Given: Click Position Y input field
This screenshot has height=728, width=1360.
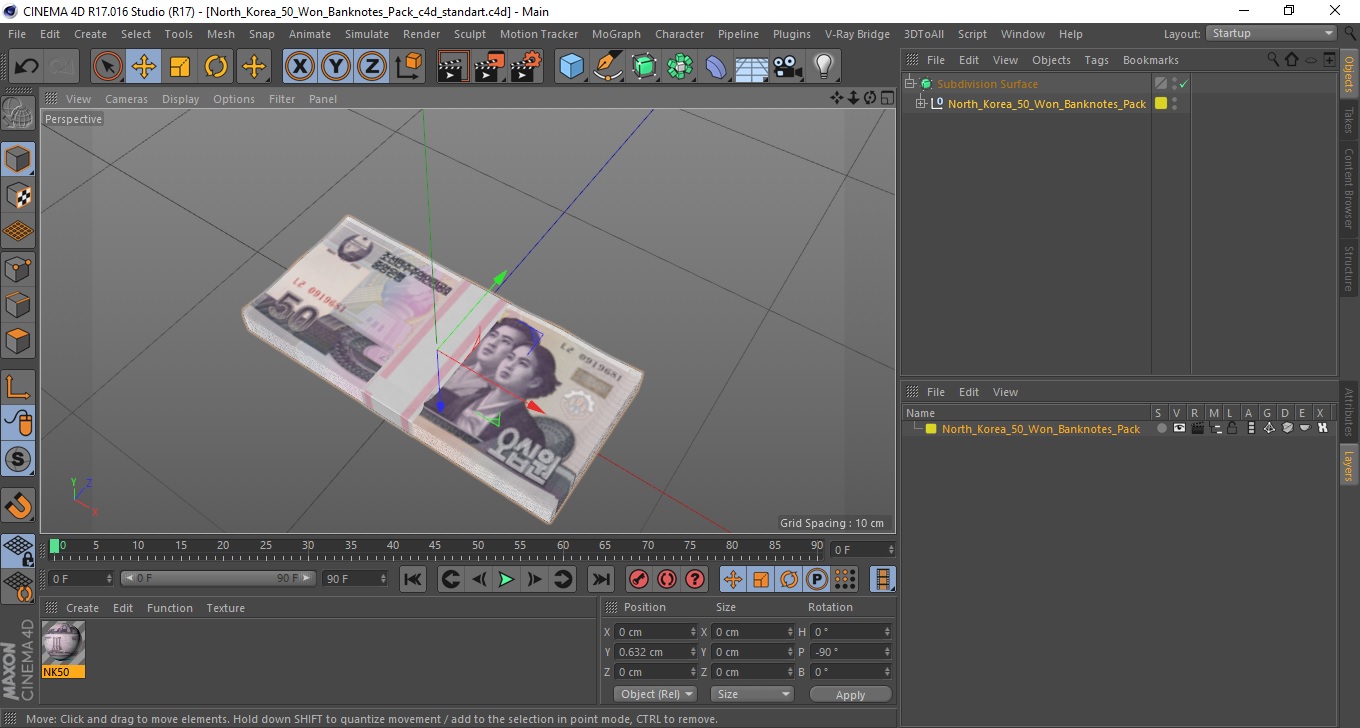Looking at the screenshot, I should pos(655,652).
